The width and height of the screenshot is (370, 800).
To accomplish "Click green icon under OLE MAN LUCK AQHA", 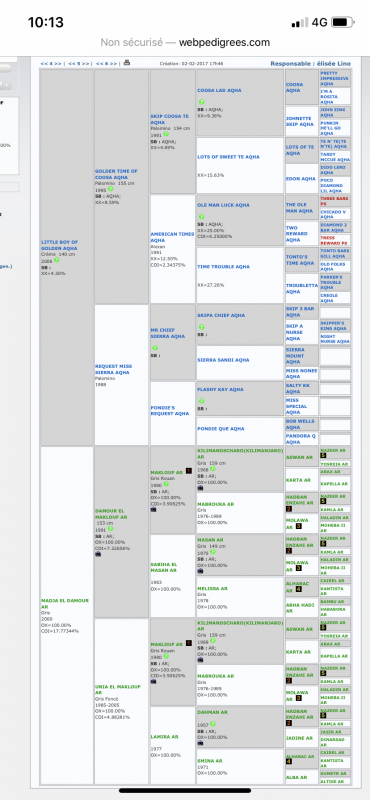I will pyautogui.click(x=202, y=217).
